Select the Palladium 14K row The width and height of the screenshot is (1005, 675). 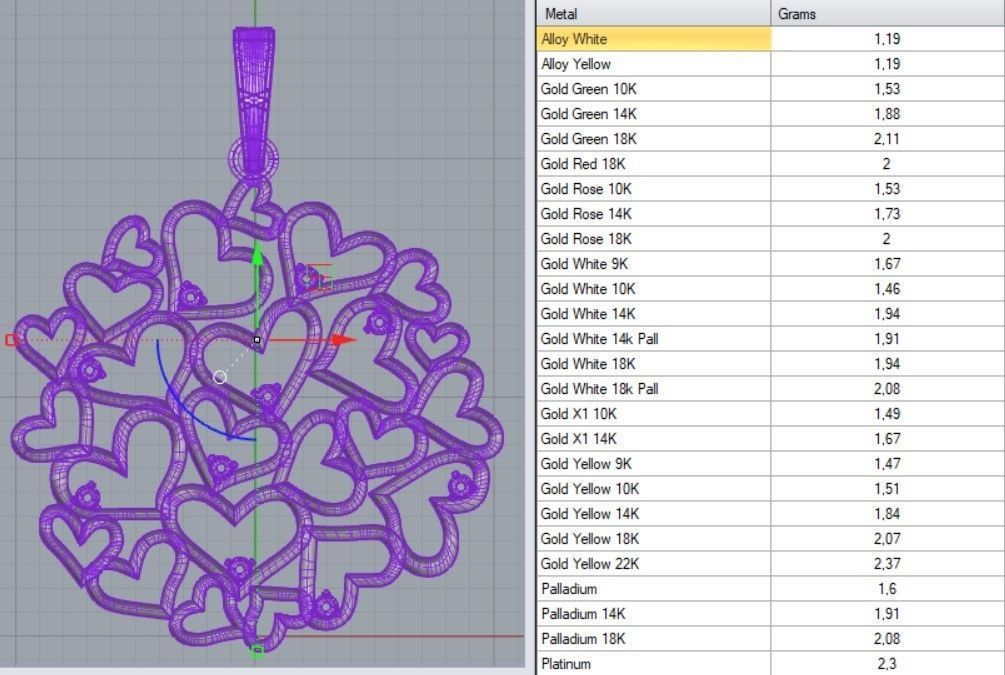770,614
